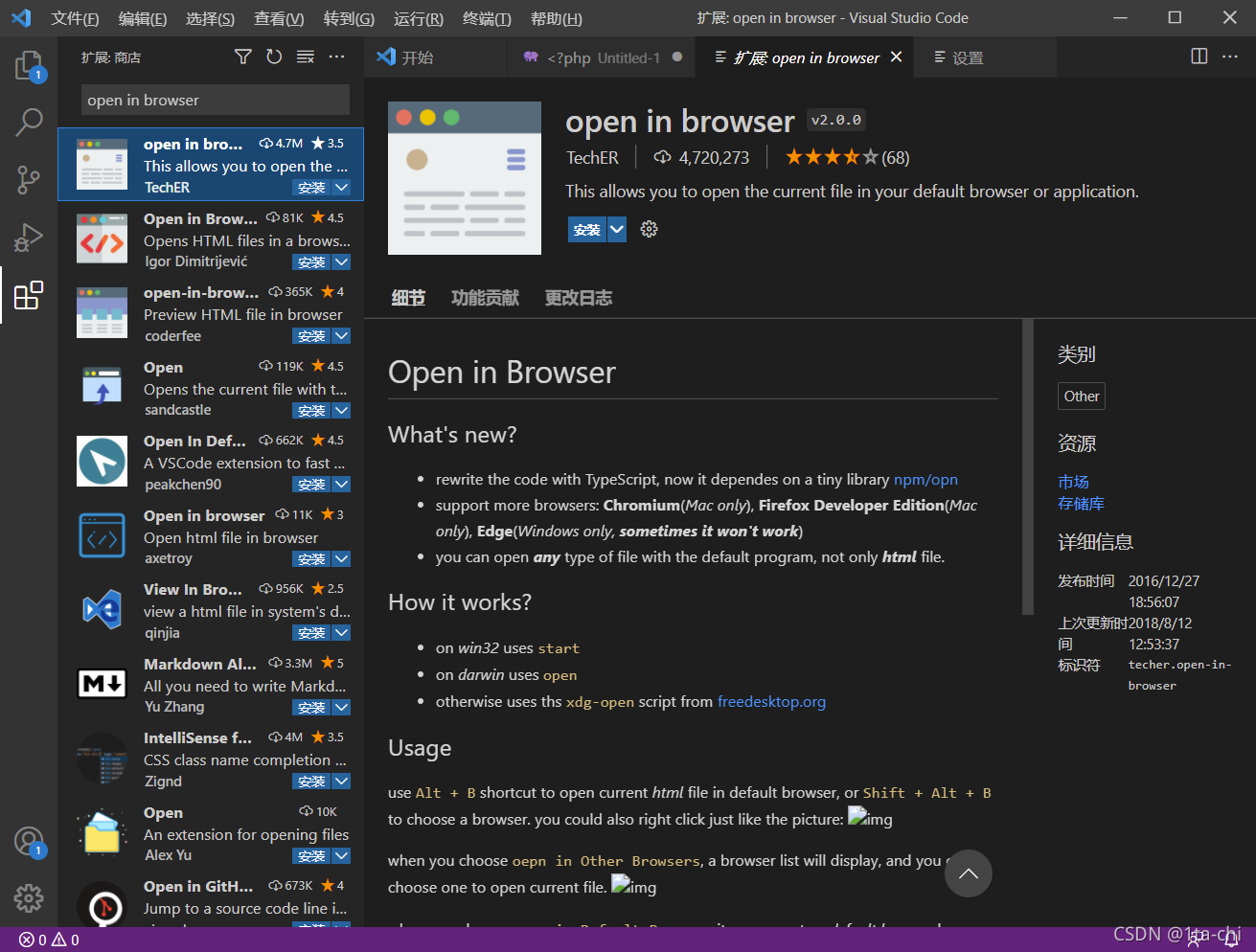Expand install dropdown for TechER open in browser
The image size is (1256, 952).
341,188
